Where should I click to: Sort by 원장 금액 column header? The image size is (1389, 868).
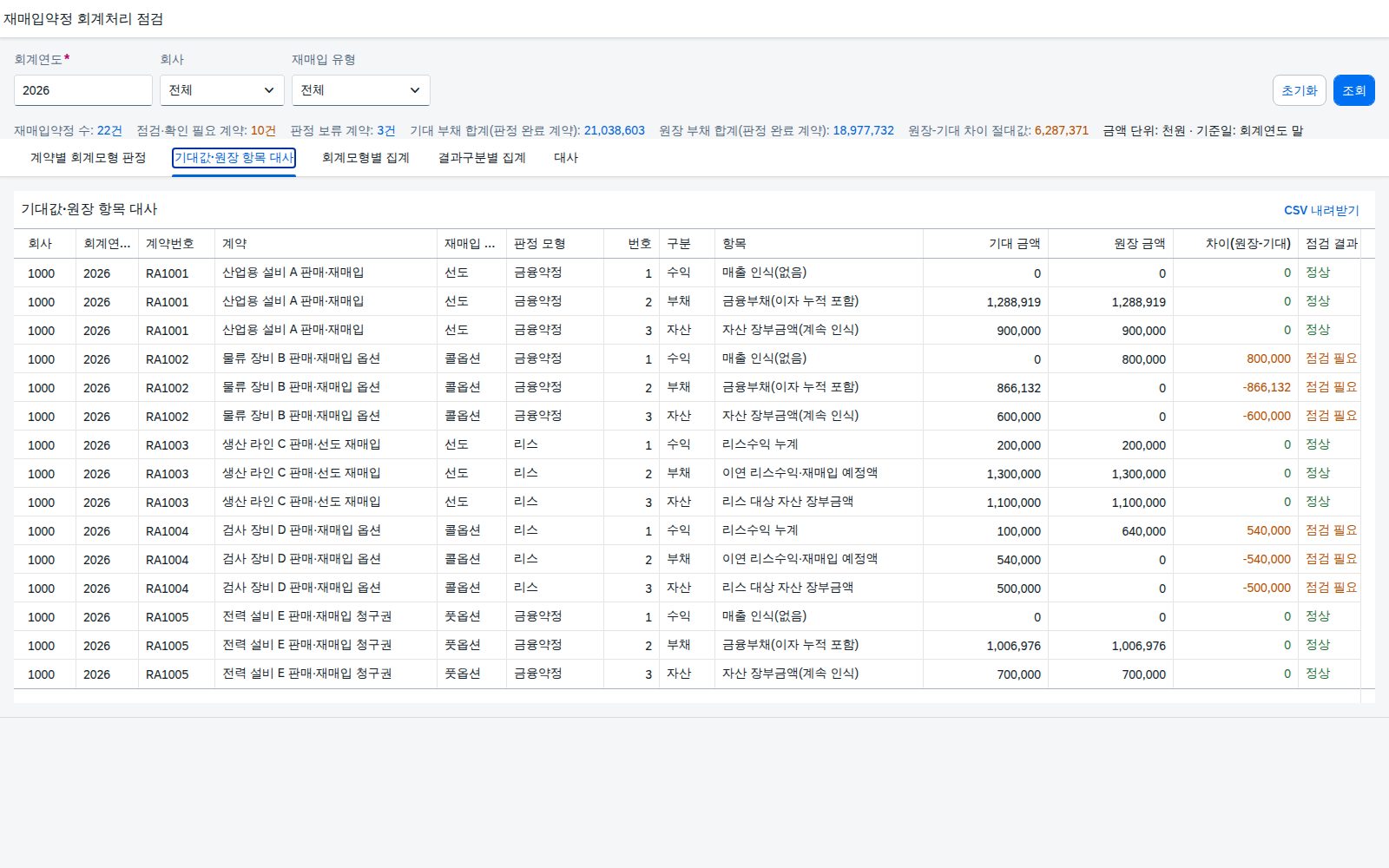pyautogui.click(x=1111, y=244)
